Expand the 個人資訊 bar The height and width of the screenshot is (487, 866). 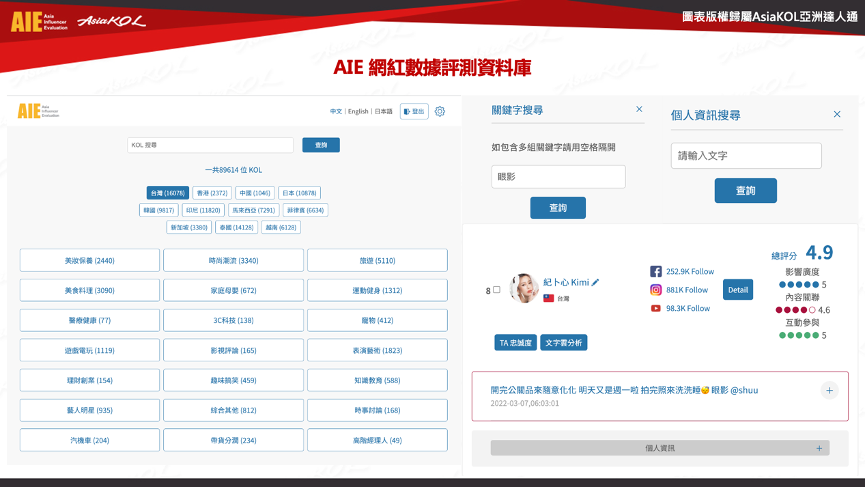[x=660, y=448]
